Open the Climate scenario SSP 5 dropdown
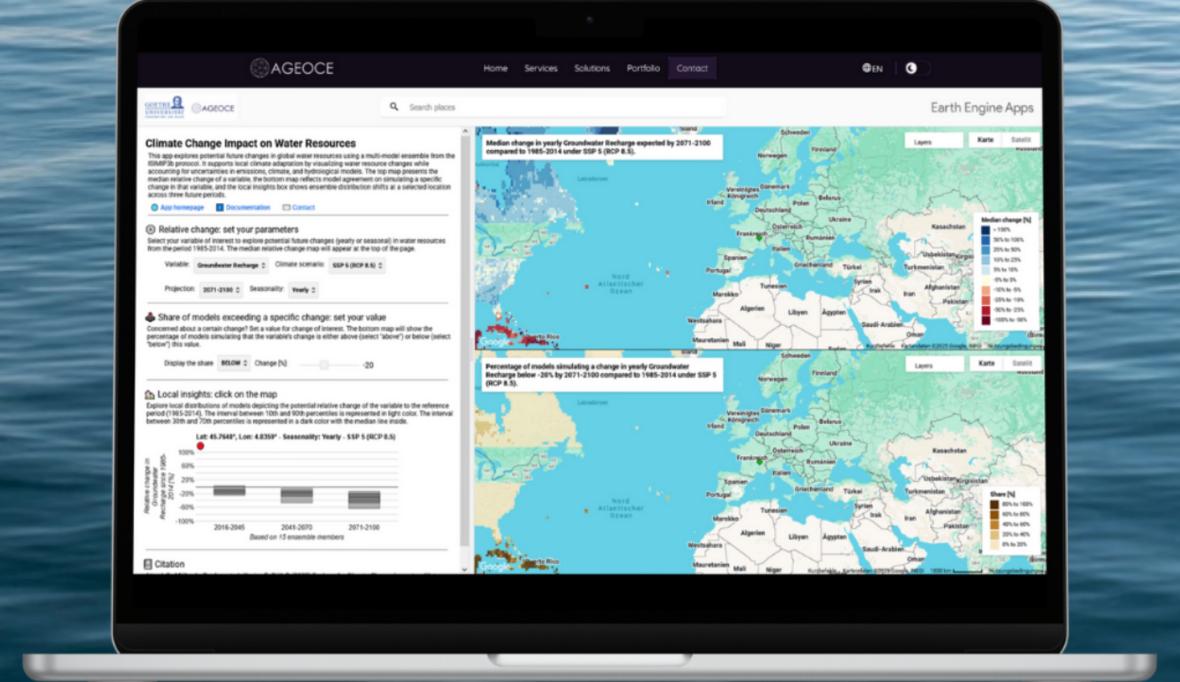The height and width of the screenshot is (682, 1180). (358, 266)
